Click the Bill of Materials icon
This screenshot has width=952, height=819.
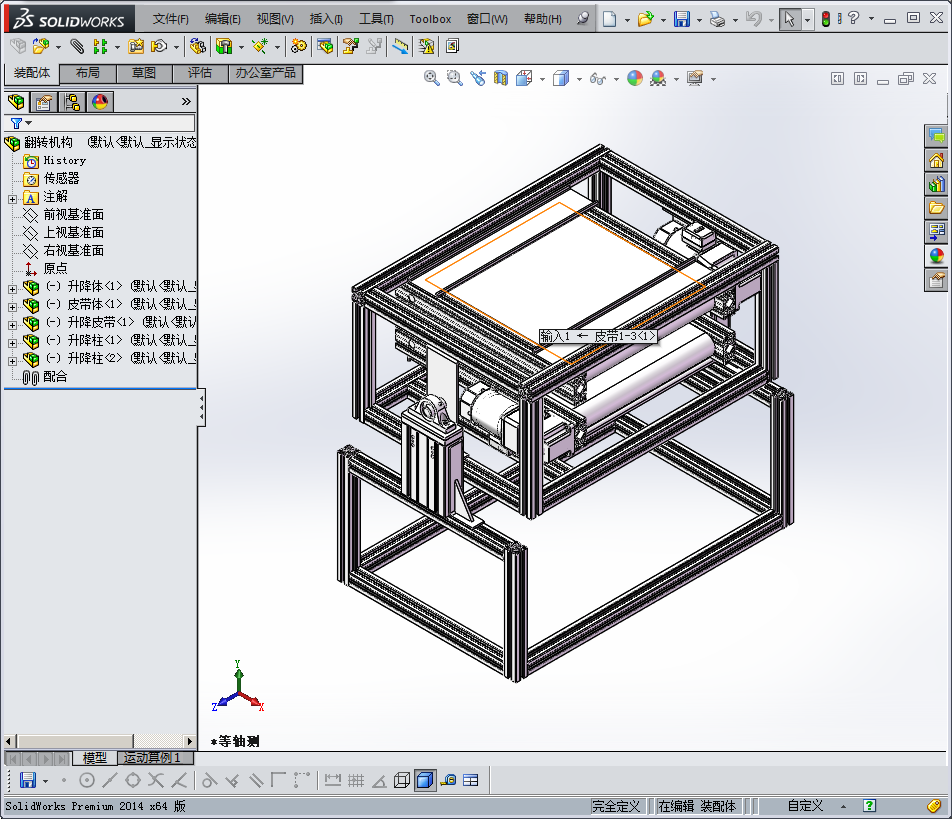325,46
